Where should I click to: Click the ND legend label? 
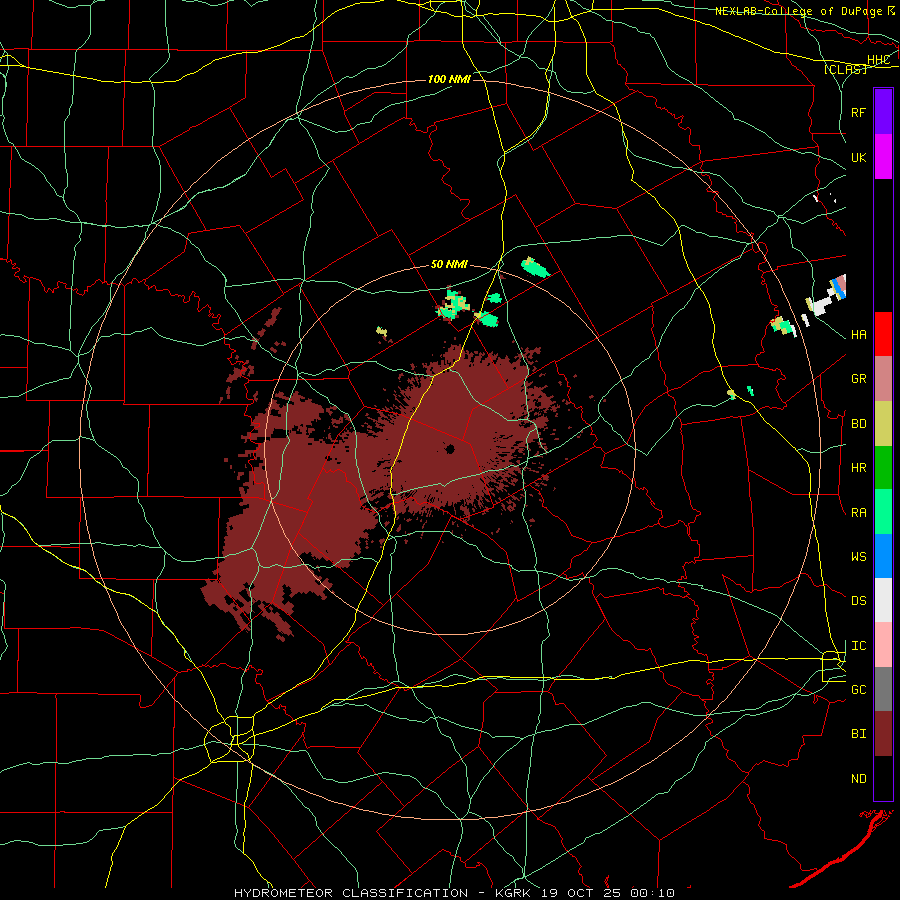coord(858,779)
